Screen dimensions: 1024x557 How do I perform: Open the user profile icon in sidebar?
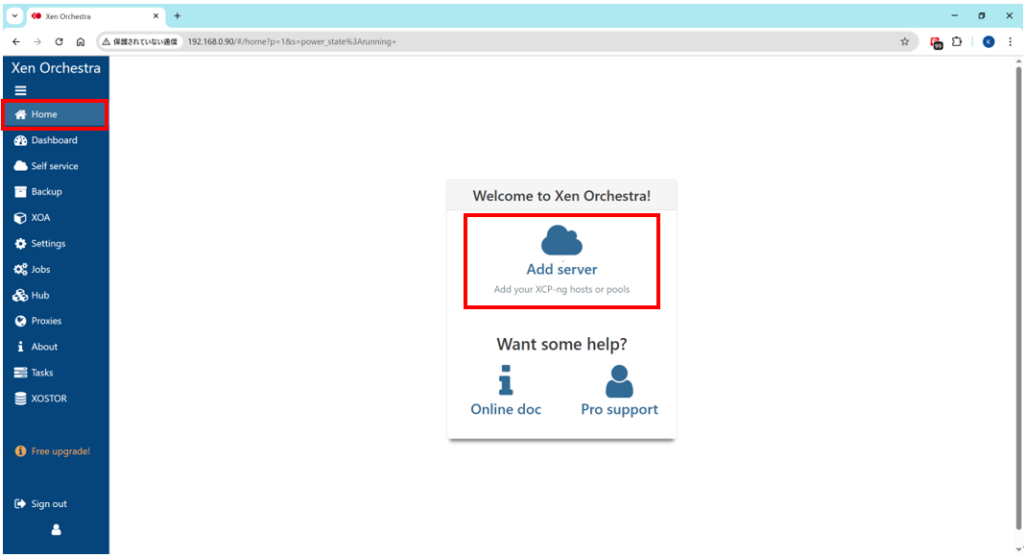[56, 530]
